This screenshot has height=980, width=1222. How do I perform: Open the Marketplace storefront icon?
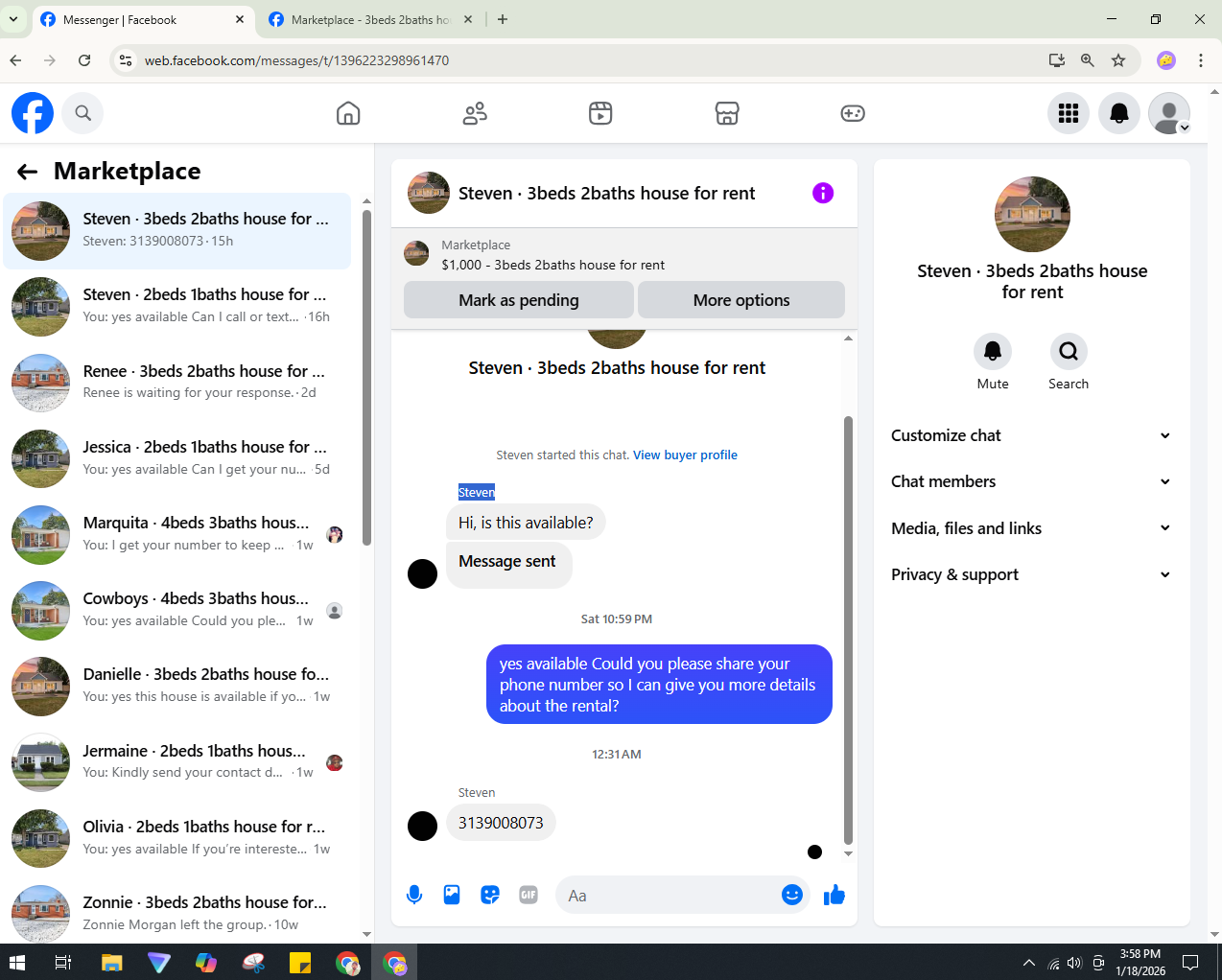[x=727, y=113]
